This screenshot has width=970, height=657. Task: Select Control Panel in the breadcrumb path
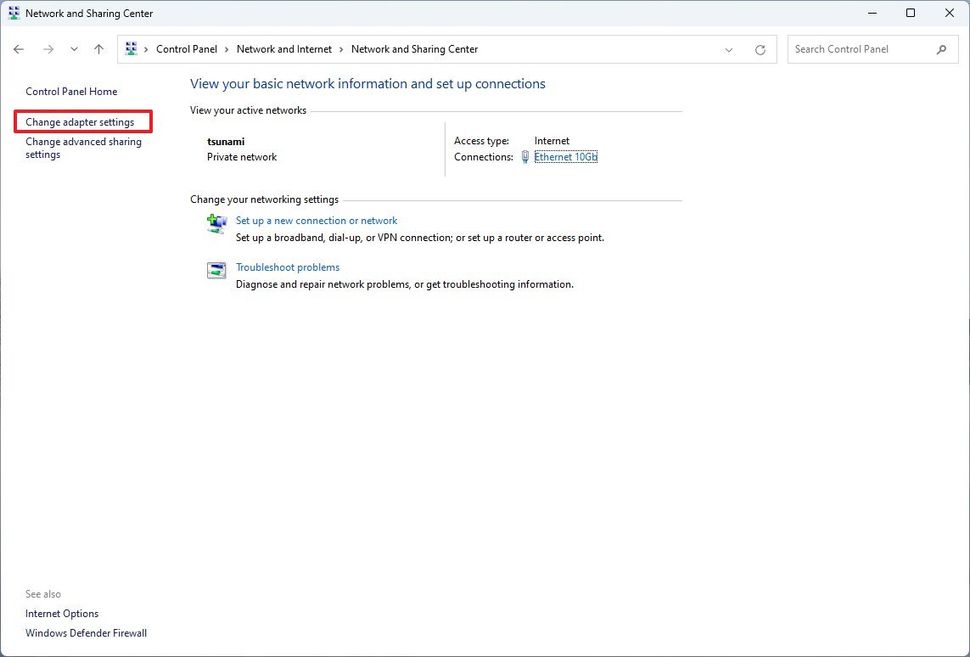tap(186, 48)
